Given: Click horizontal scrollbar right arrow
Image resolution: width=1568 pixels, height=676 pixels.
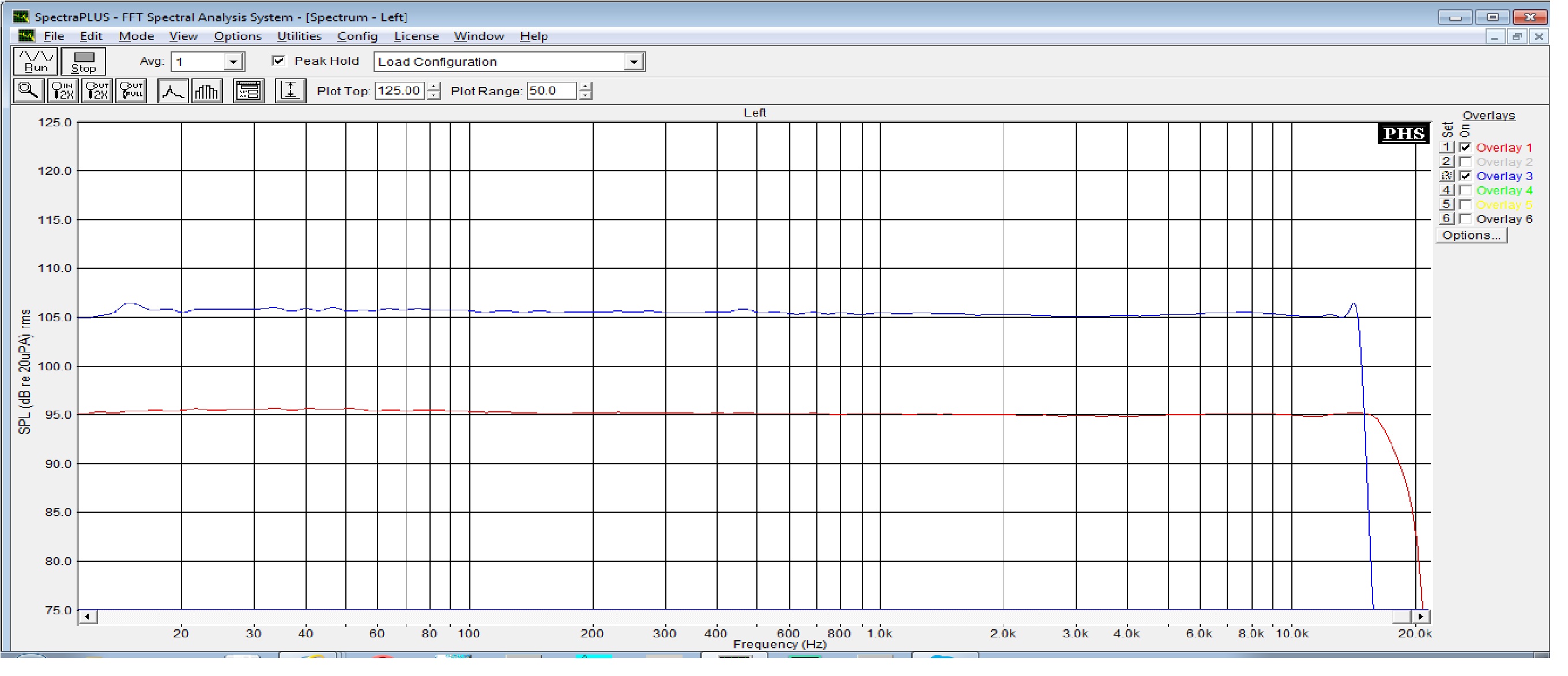Looking at the screenshot, I should (1420, 617).
